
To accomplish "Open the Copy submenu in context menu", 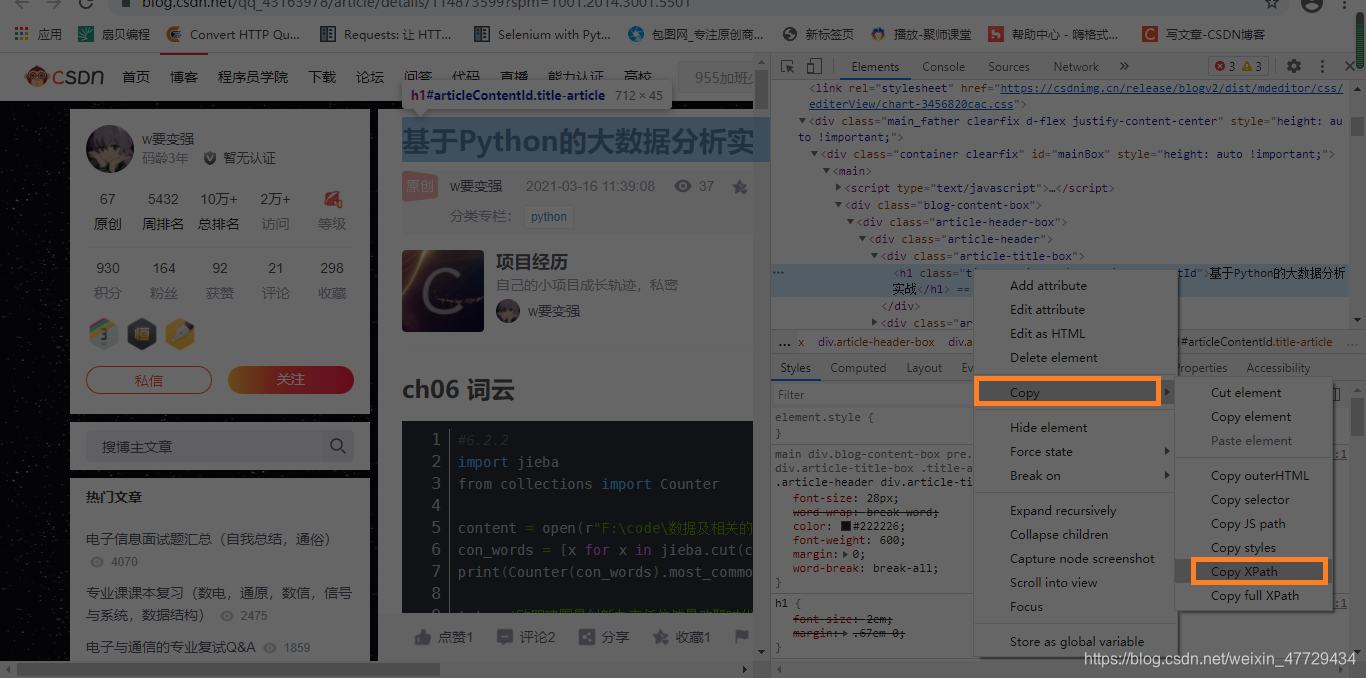I will coord(1075,393).
